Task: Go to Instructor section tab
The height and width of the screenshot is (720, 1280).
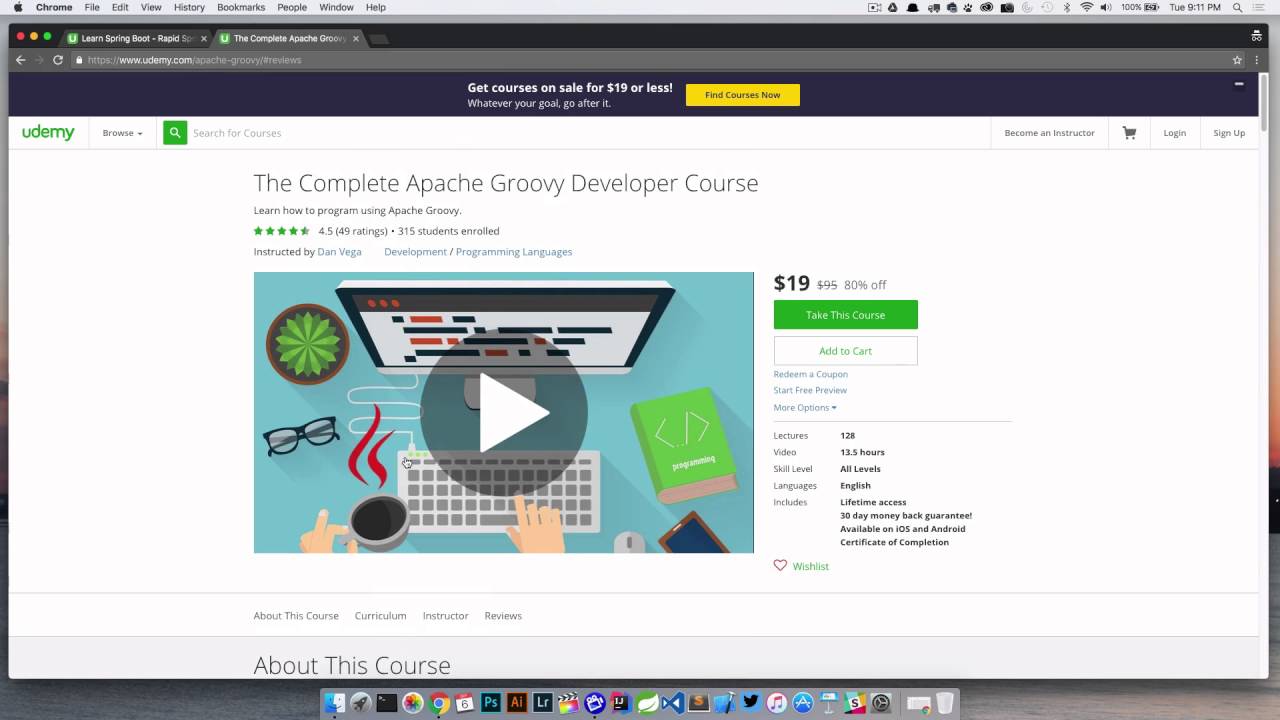Action: point(445,615)
